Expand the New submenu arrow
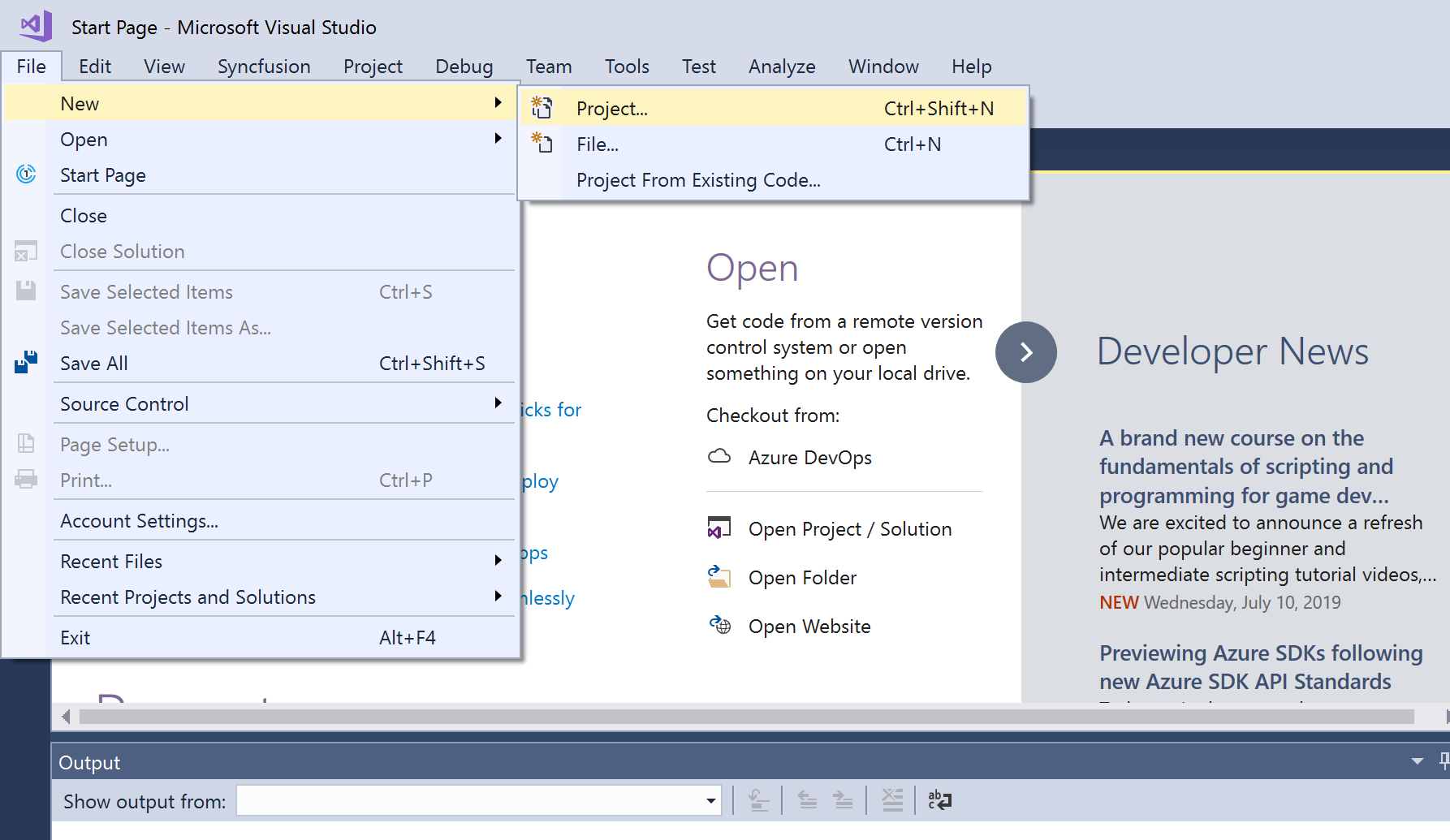Image resolution: width=1450 pixels, height=840 pixels. click(x=498, y=102)
